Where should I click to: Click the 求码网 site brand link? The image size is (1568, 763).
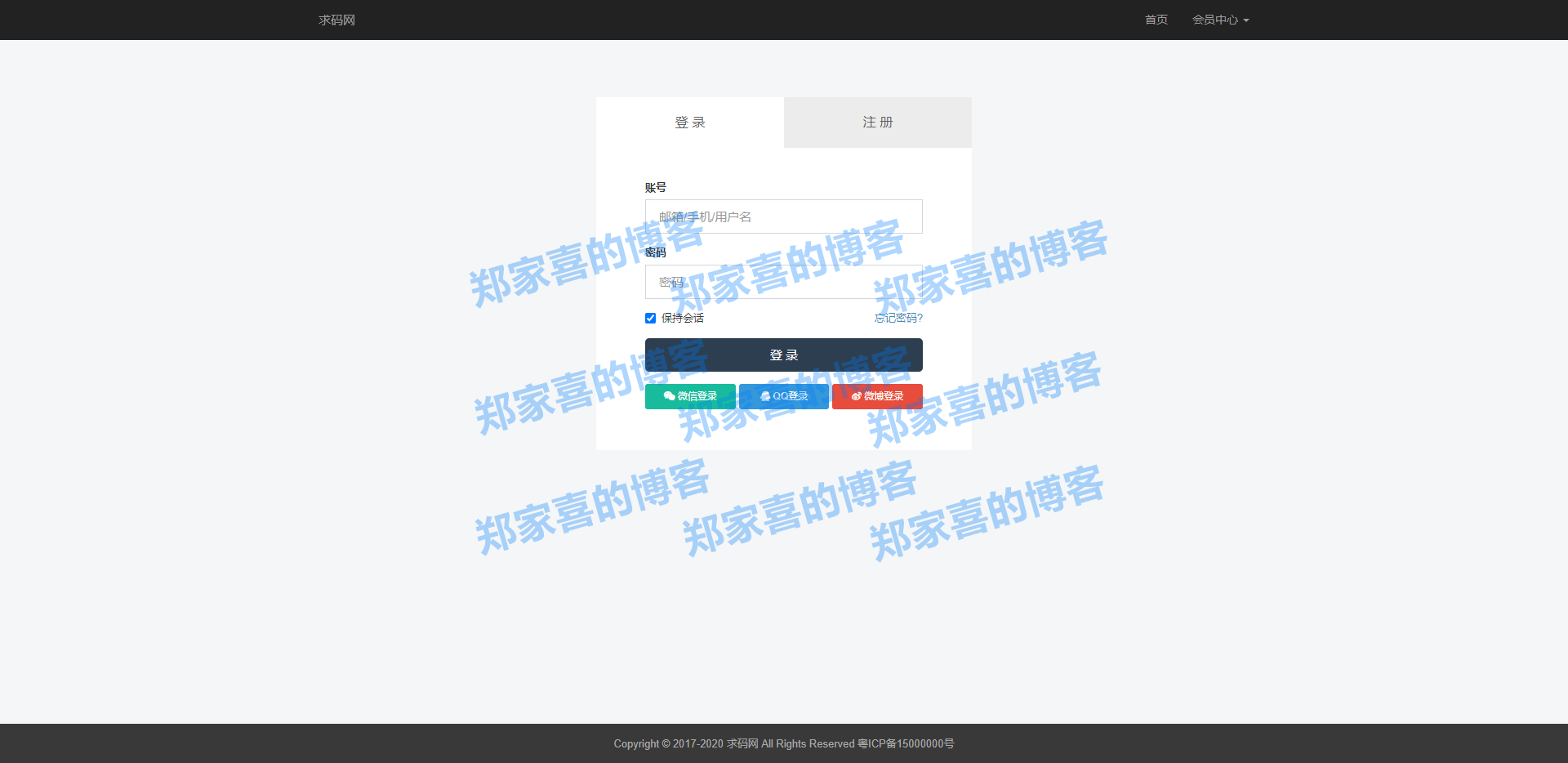(x=336, y=20)
